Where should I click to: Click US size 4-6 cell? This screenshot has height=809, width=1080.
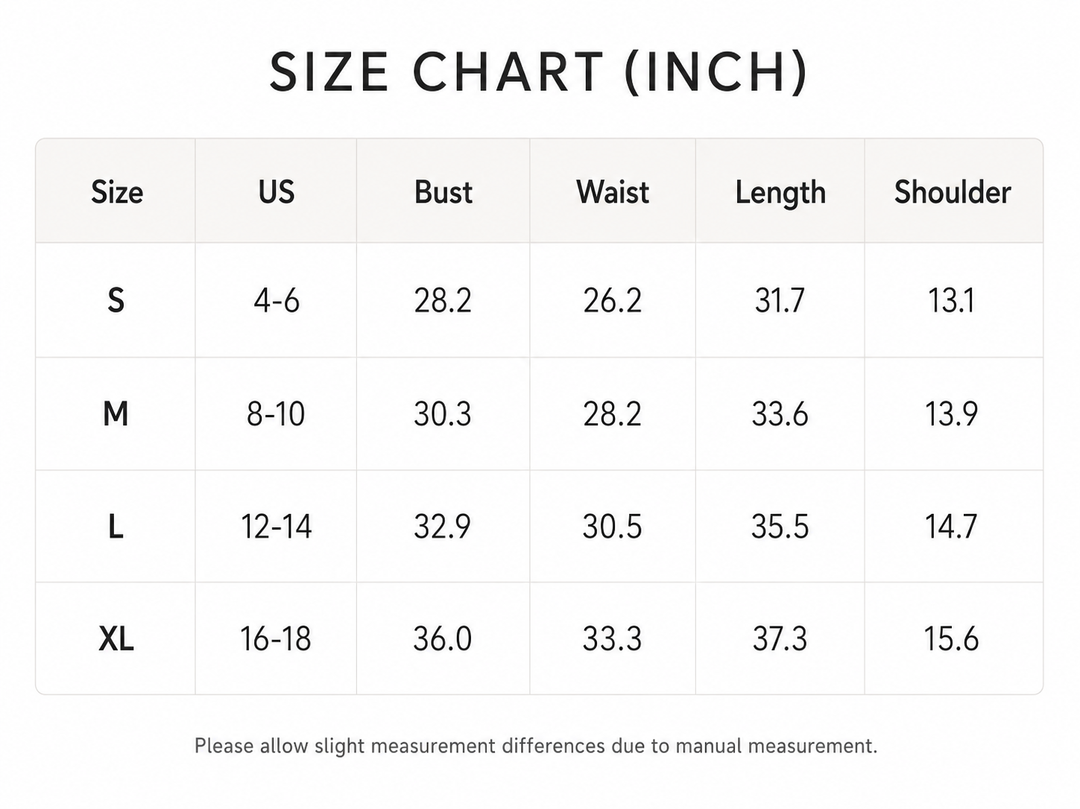tap(276, 300)
